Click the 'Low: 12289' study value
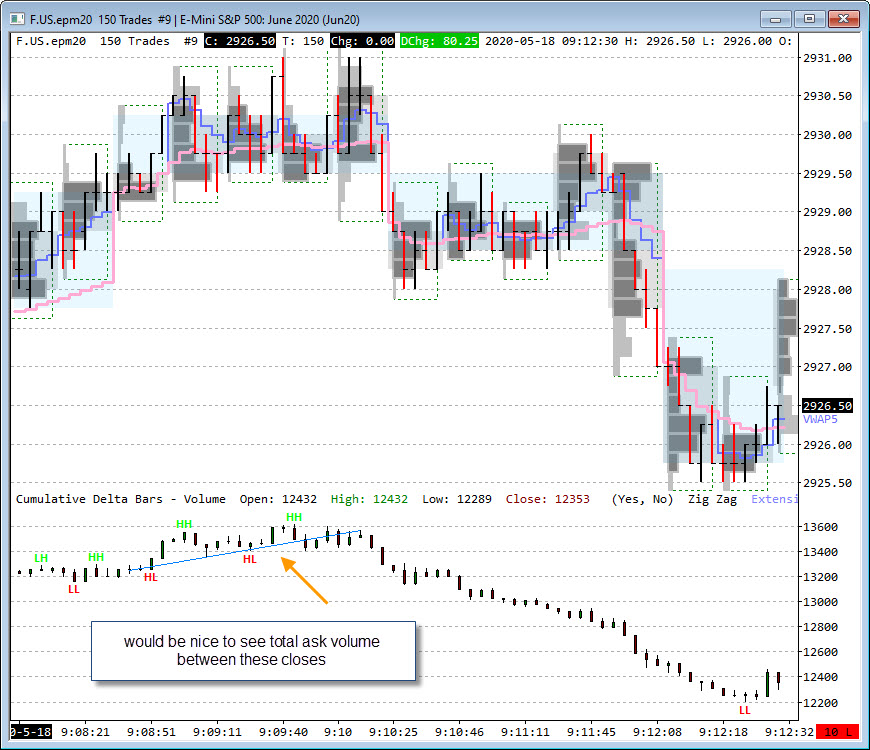The image size is (870, 750). pyautogui.click(x=457, y=499)
